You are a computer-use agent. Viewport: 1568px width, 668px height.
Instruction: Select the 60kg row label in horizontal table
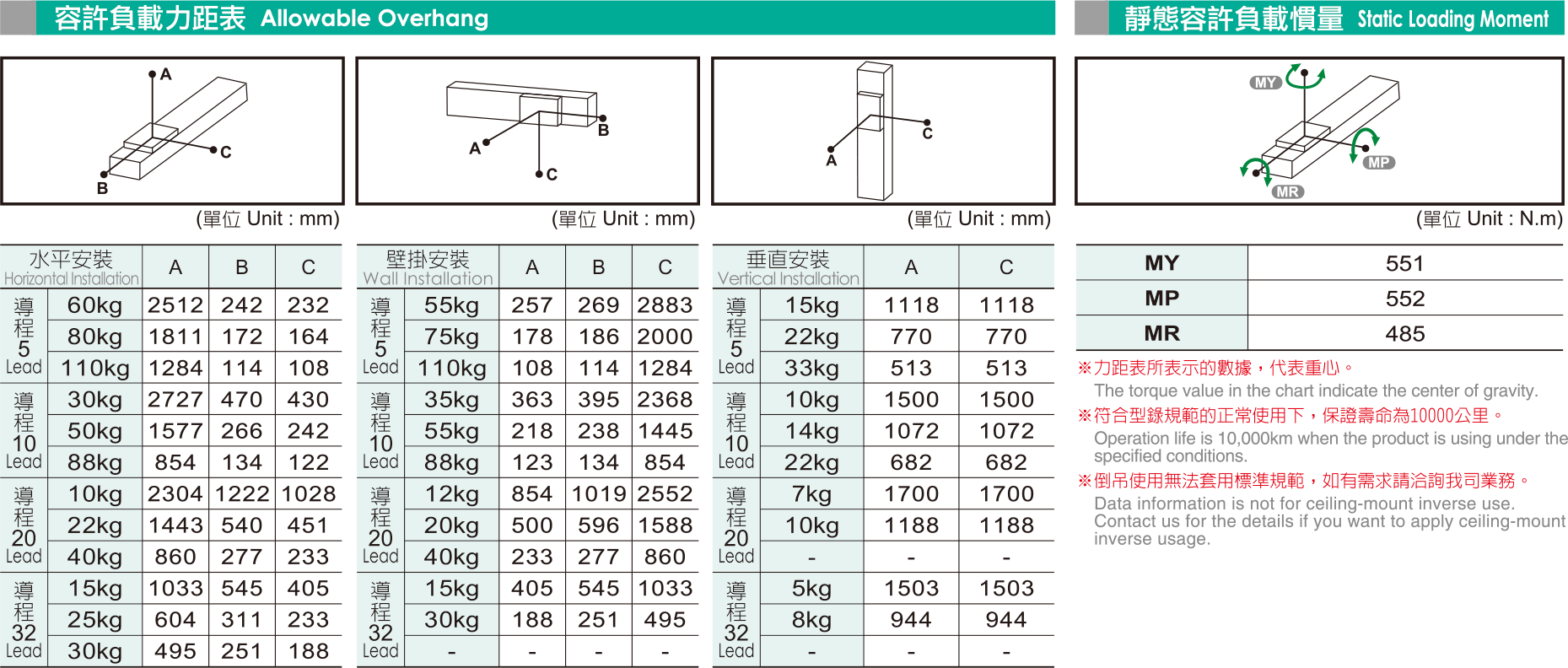[94, 305]
